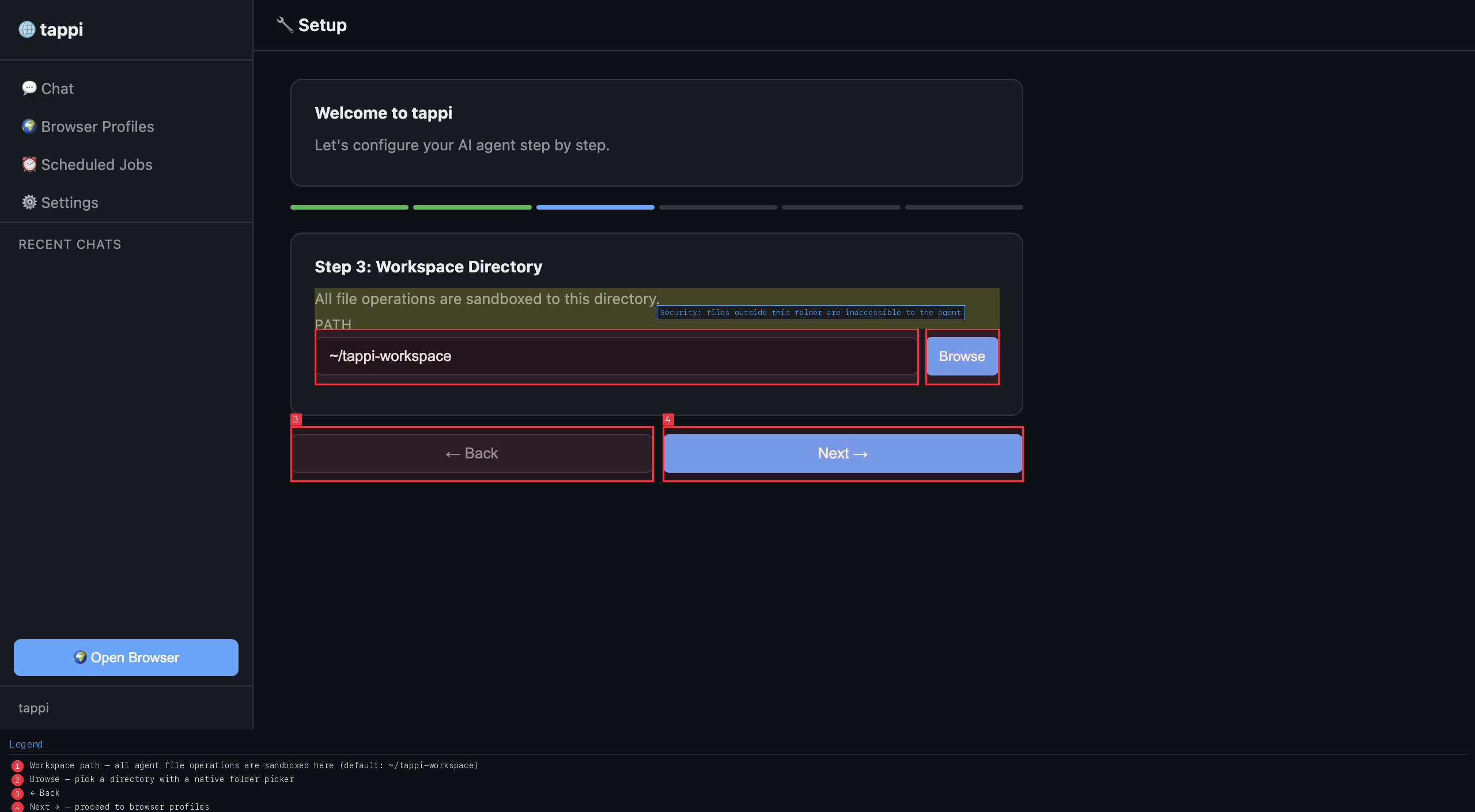Click the Scheduled Jobs alarm clock icon

(x=29, y=164)
